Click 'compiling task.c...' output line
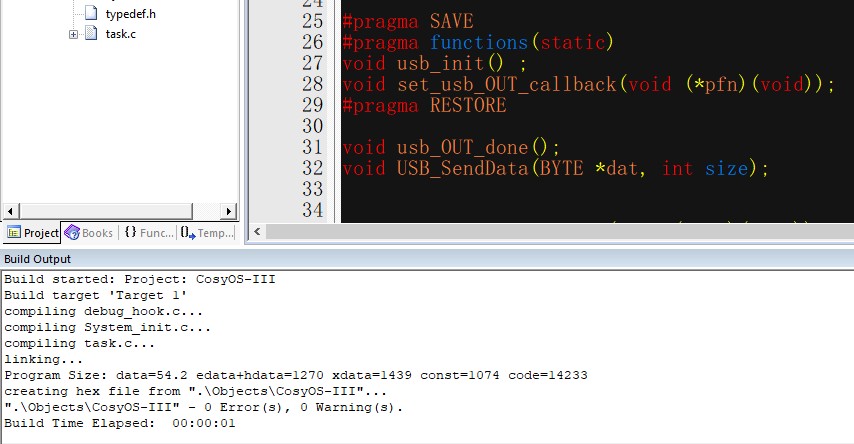Screen dimensions: 854x444 pyautogui.click(x=80, y=343)
